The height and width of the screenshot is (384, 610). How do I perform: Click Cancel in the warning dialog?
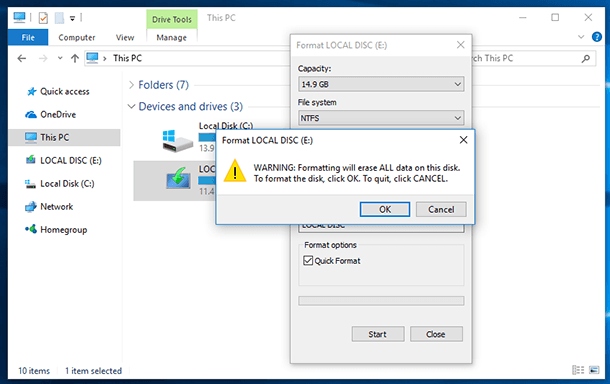(x=441, y=209)
